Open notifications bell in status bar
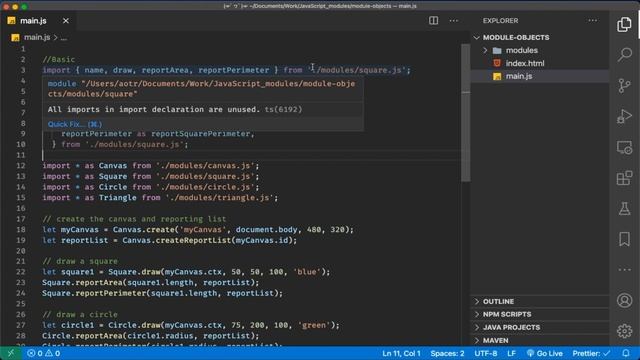This screenshot has width=640, height=360. click(x=626, y=353)
